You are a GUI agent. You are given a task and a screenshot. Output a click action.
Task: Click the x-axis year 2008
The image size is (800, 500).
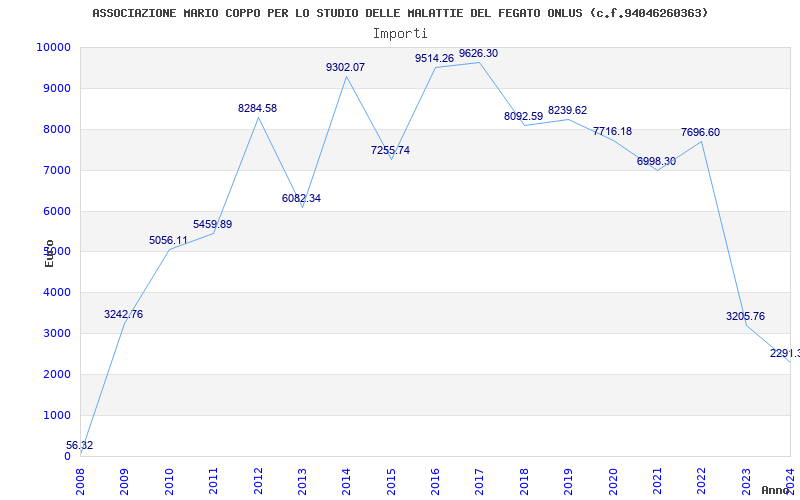point(81,481)
